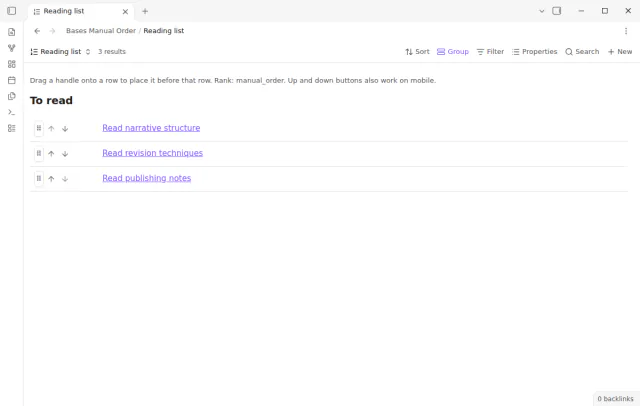Open the Group settings
Image resolution: width=640 pixels, height=406 pixels.
[x=453, y=52]
